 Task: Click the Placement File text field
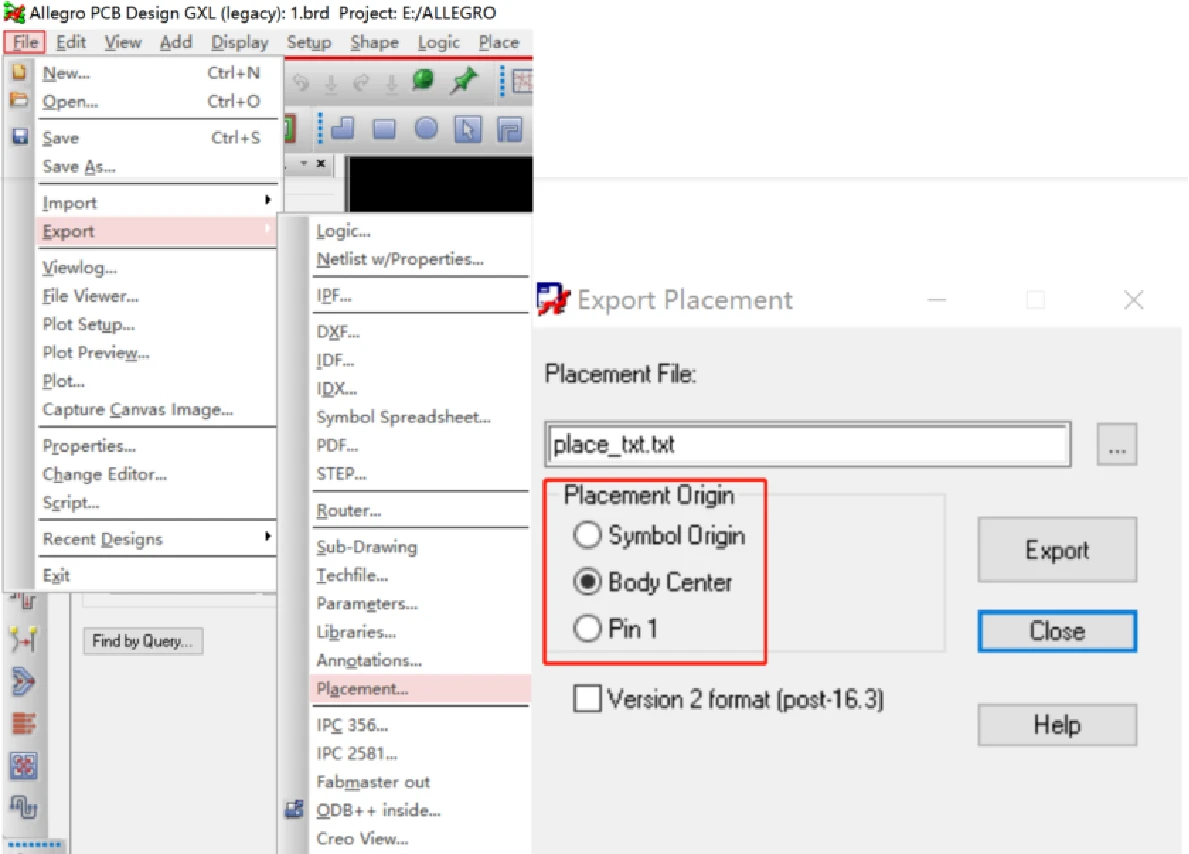click(x=808, y=444)
